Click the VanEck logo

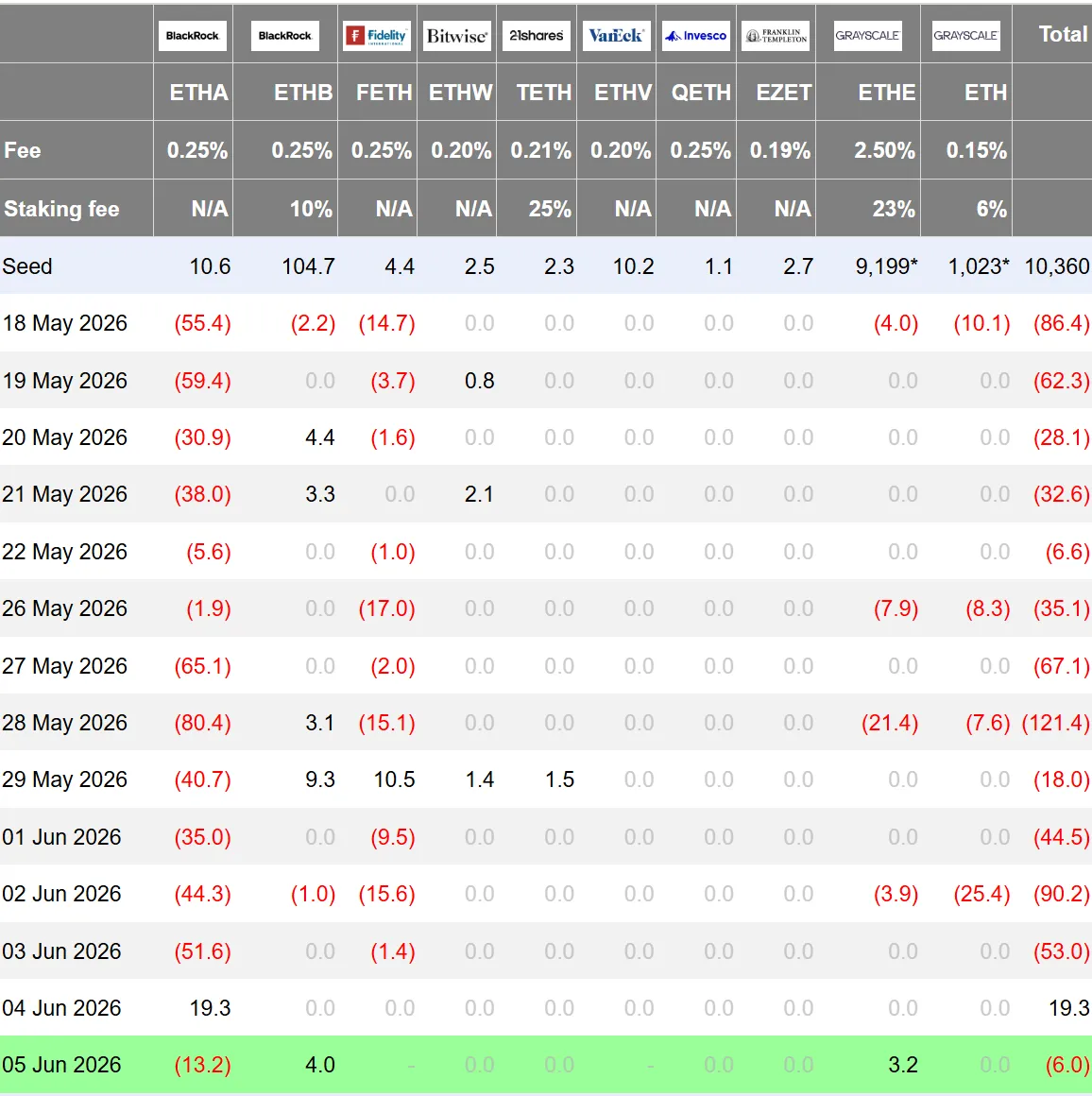point(616,36)
